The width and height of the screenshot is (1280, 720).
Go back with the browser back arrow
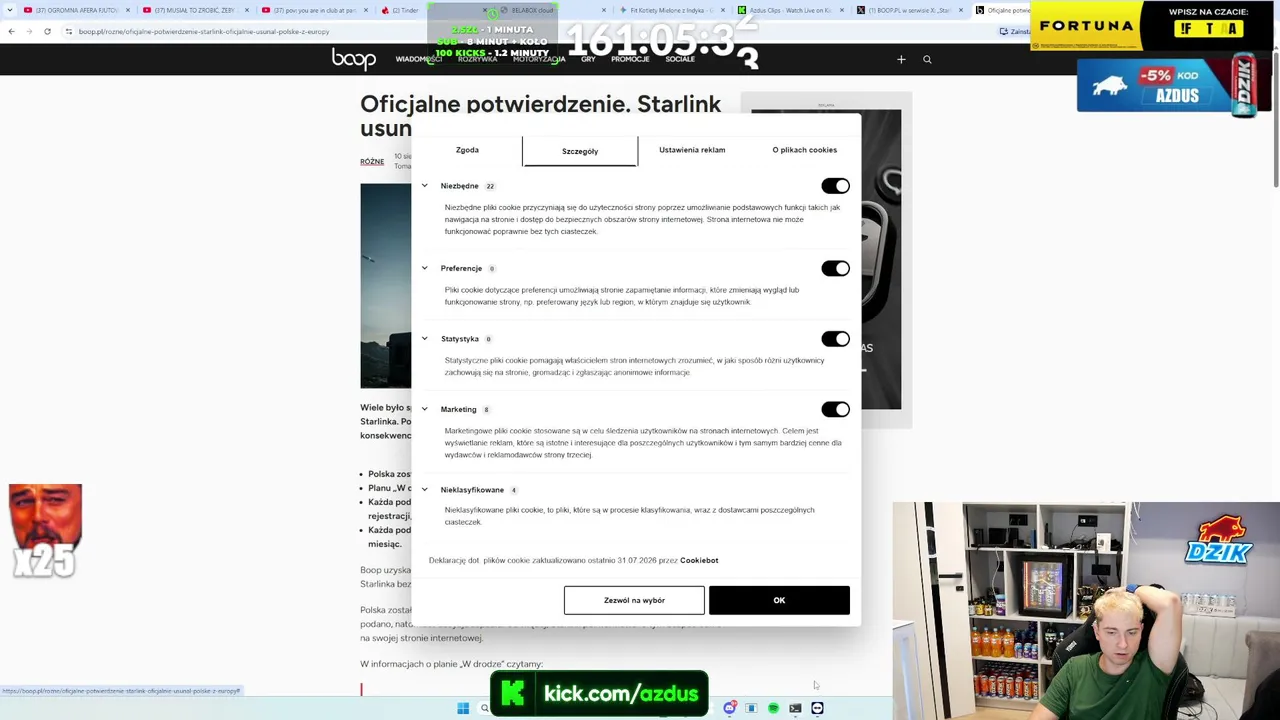11,31
